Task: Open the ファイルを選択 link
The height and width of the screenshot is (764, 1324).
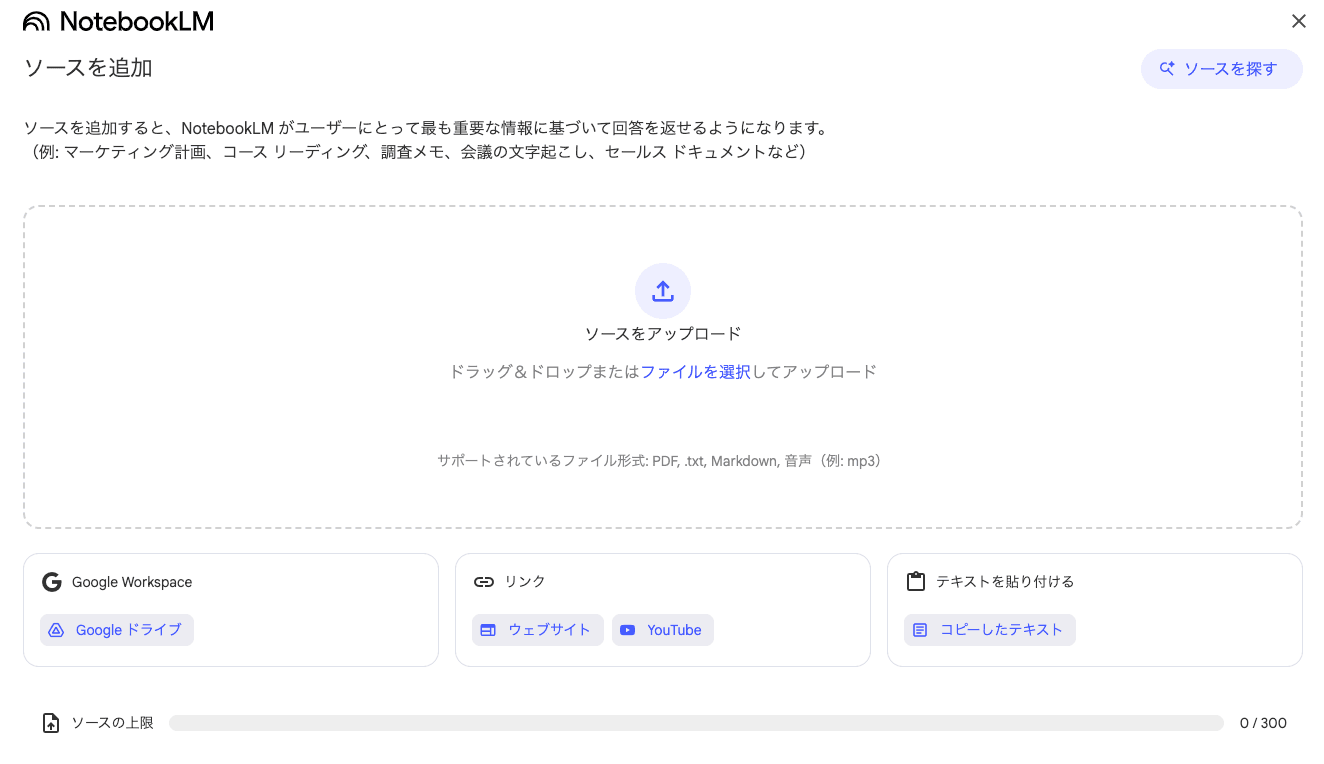Action: (695, 372)
